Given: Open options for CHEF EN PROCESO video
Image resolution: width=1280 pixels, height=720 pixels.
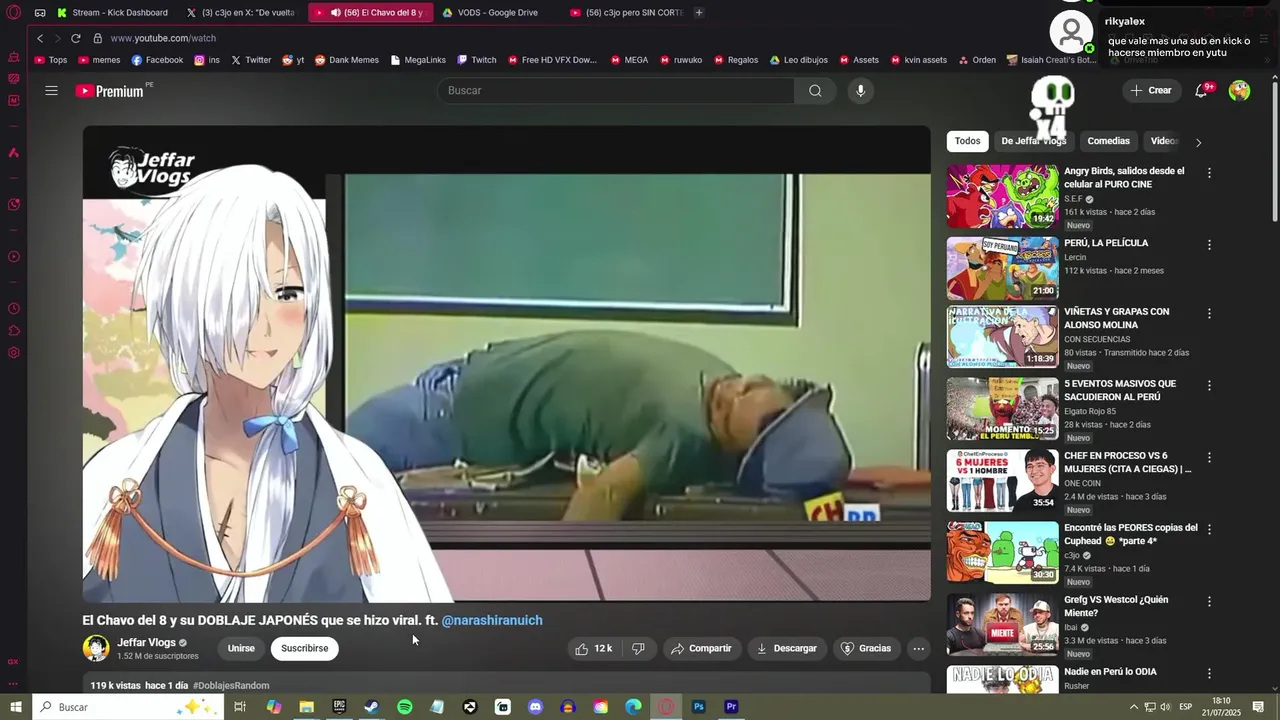Looking at the screenshot, I should click(x=1209, y=457).
